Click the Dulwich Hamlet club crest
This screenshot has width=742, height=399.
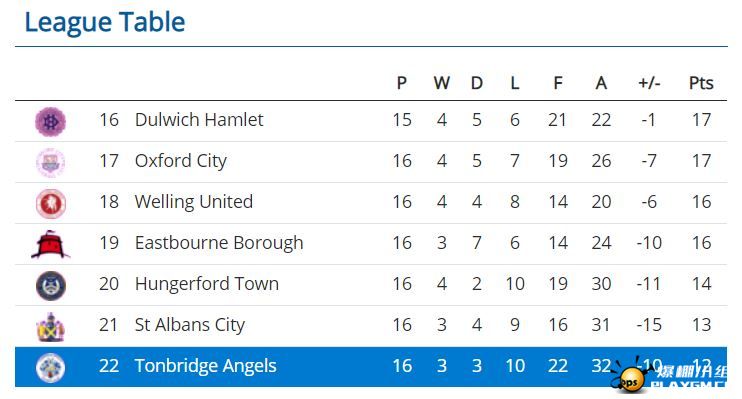click(x=51, y=122)
